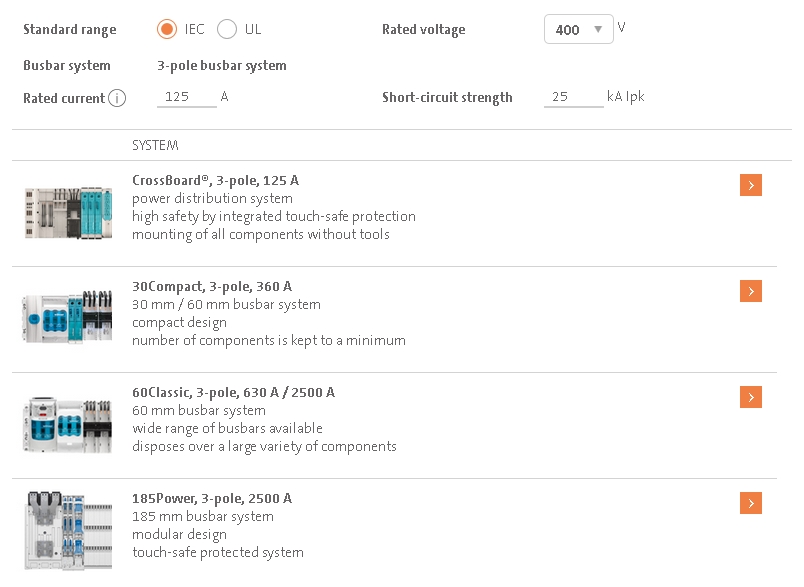Click the rated current input field

click(187, 97)
